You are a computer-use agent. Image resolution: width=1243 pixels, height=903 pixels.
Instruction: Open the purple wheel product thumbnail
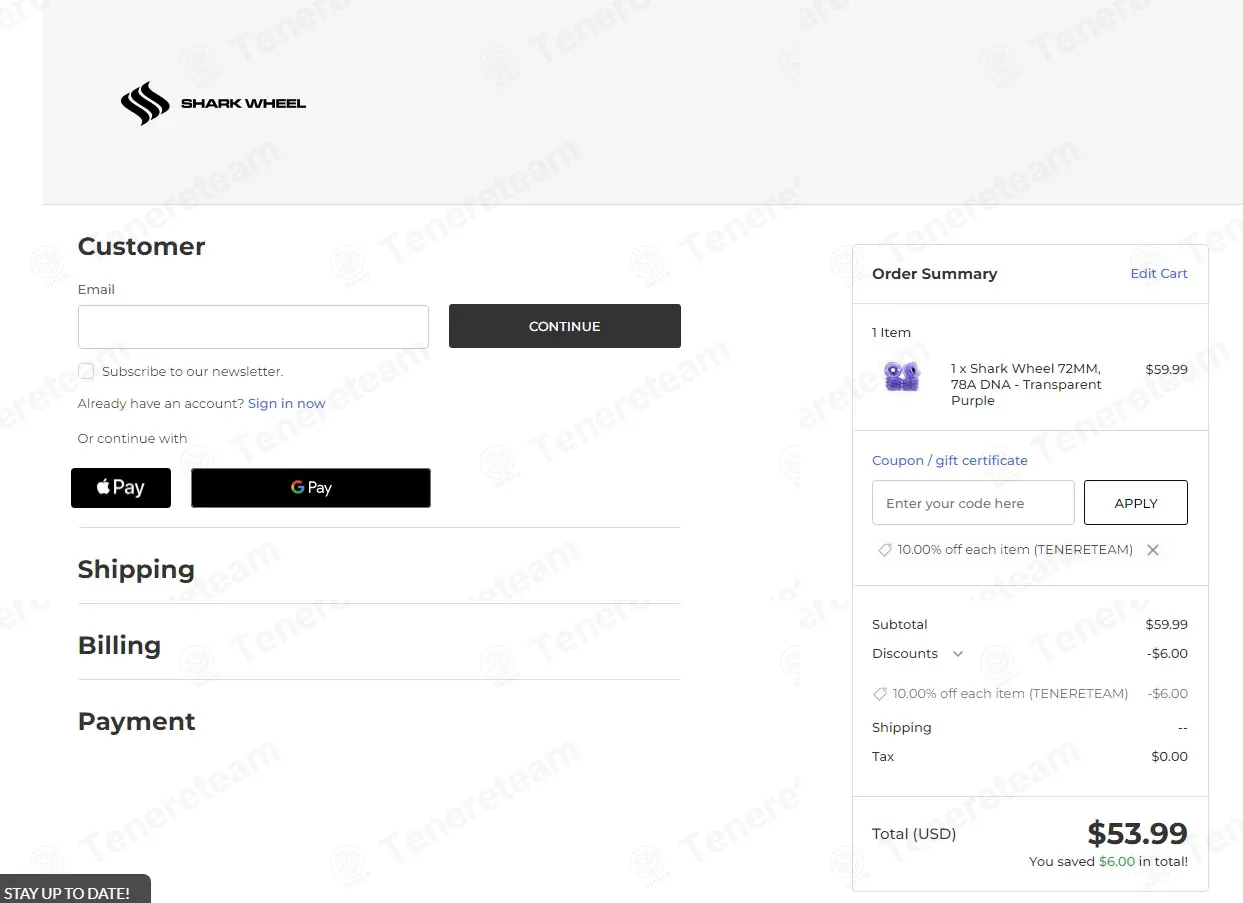(902, 376)
